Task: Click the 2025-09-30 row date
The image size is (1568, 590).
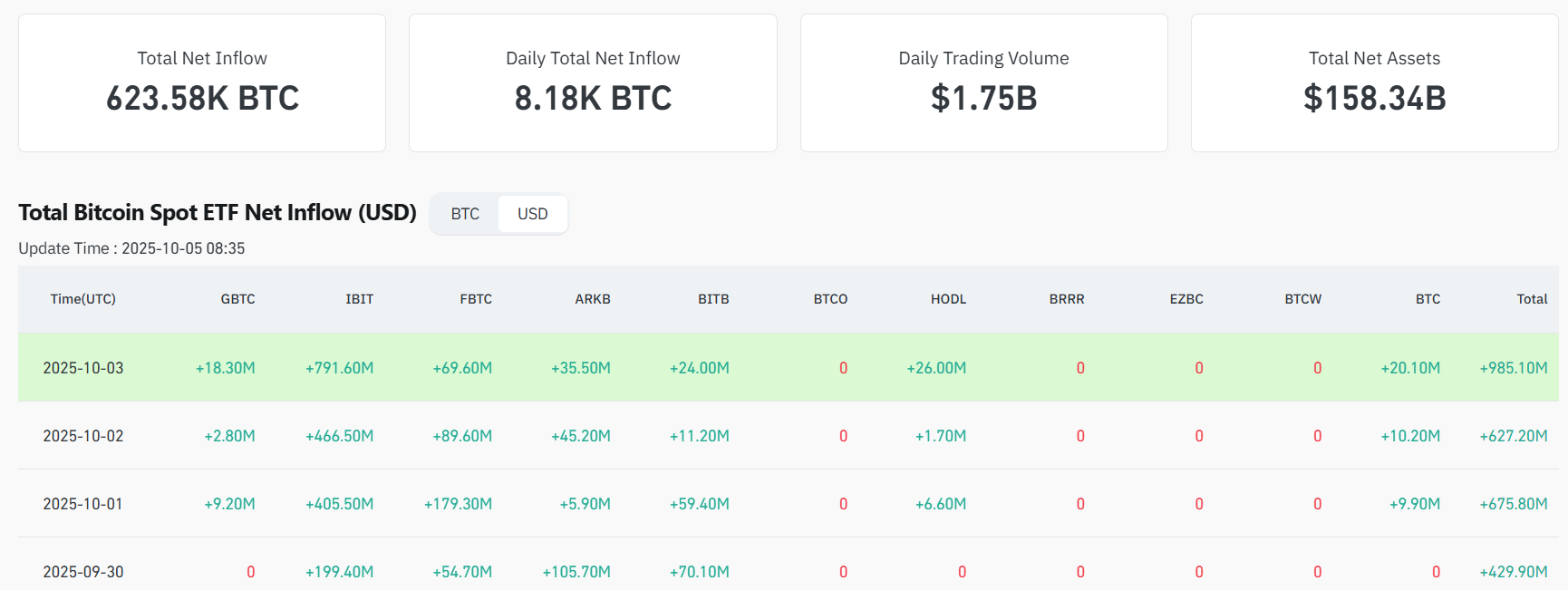Action: [83, 572]
